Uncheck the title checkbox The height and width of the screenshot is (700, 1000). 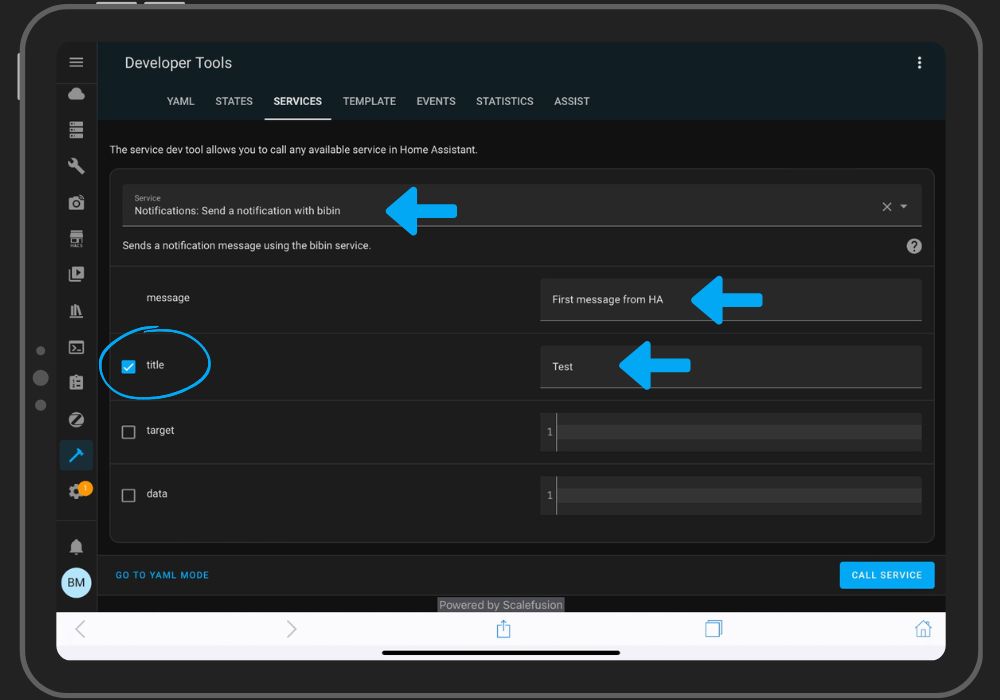coord(128,366)
